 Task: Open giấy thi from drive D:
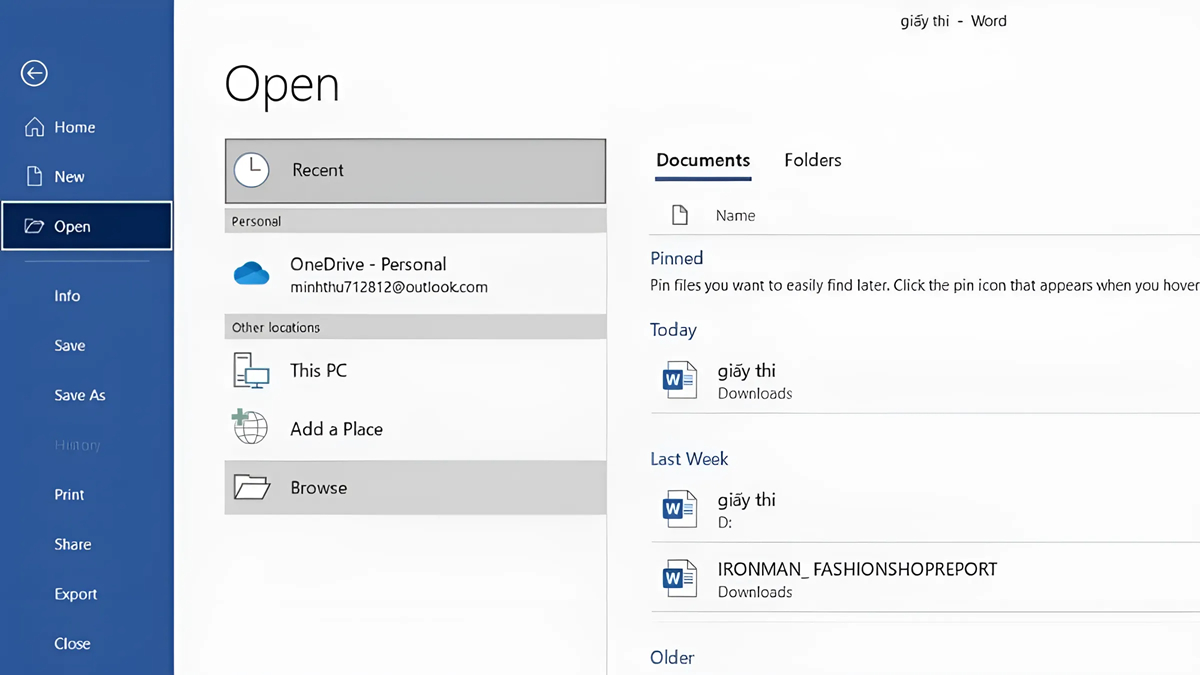(x=747, y=510)
